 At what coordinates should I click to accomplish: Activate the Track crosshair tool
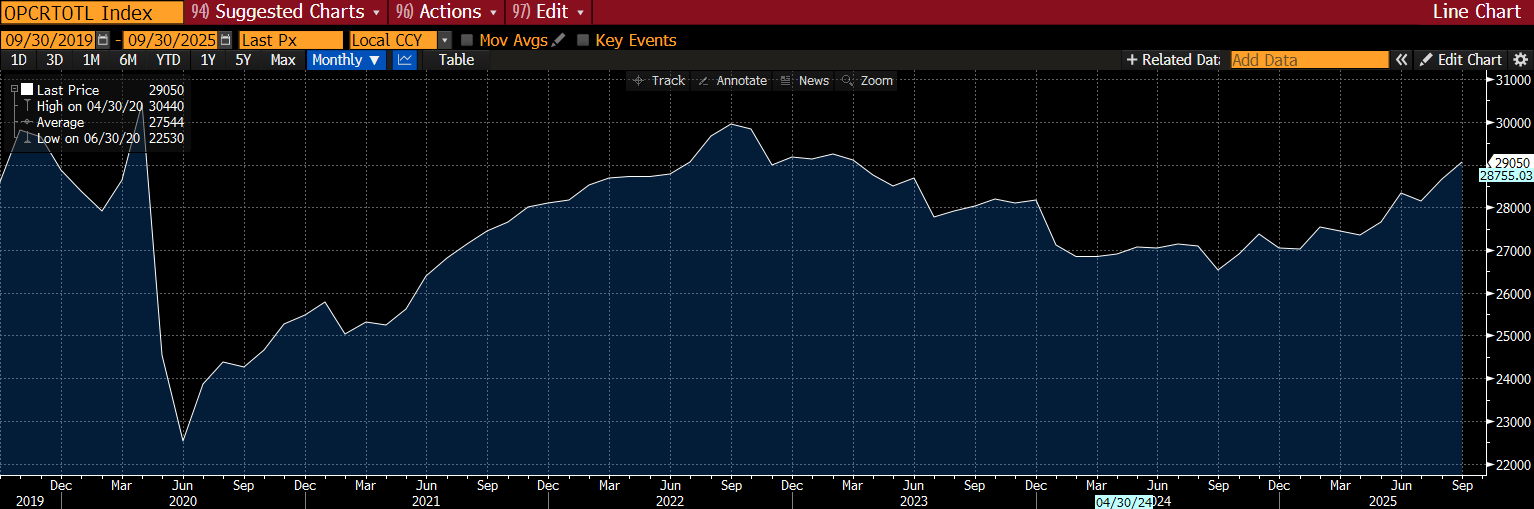tap(659, 81)
